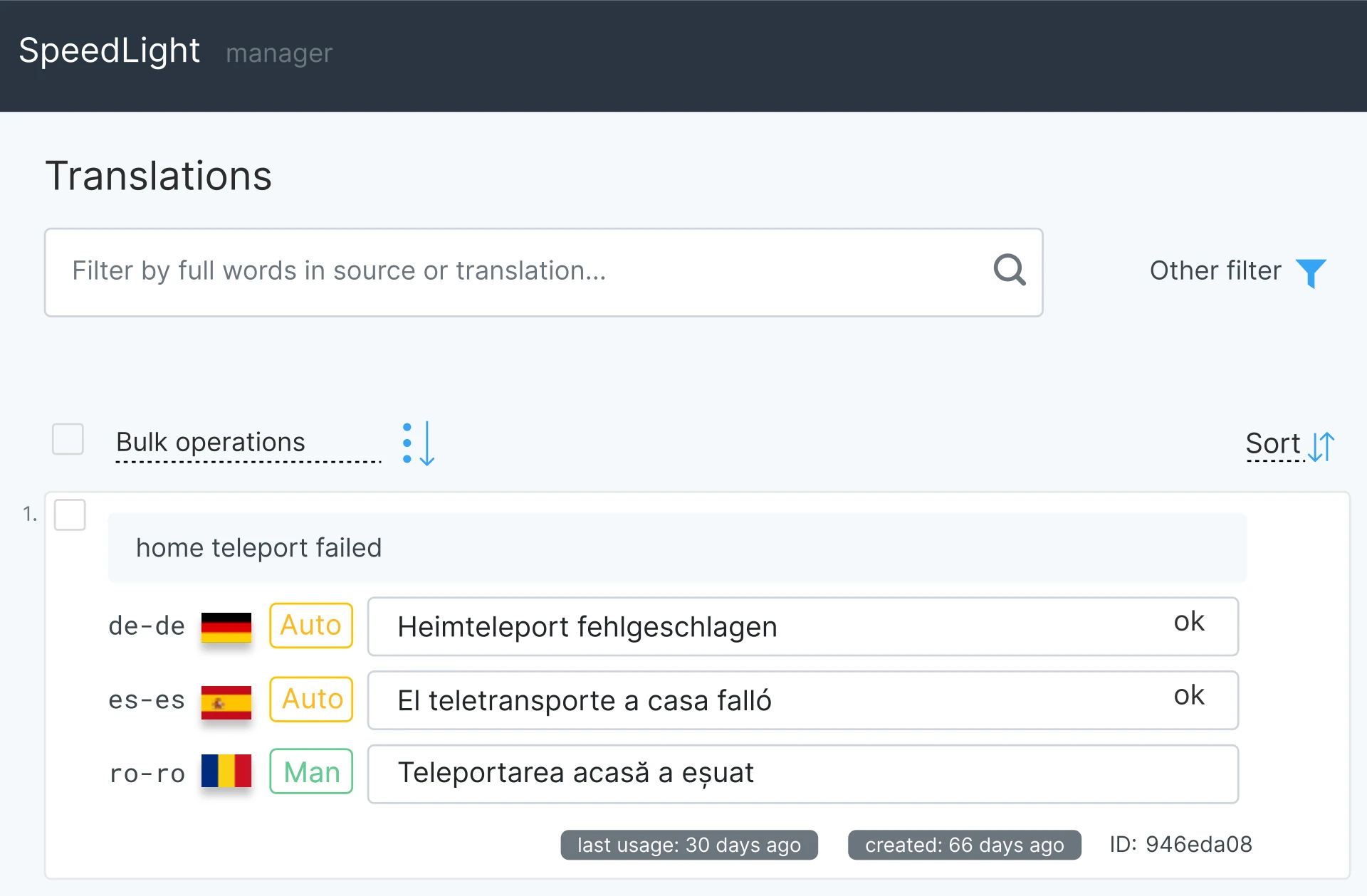
Task: Click the last usage 30 days ago tag
Action: 688,845
